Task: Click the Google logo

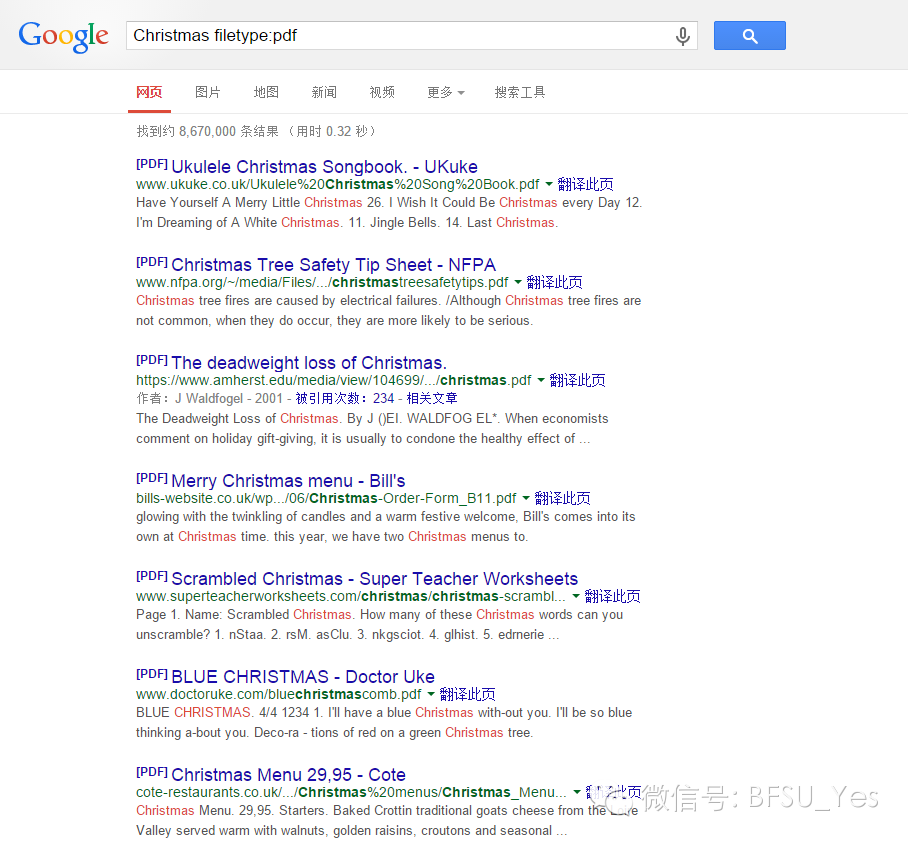Action: (64, 36)
